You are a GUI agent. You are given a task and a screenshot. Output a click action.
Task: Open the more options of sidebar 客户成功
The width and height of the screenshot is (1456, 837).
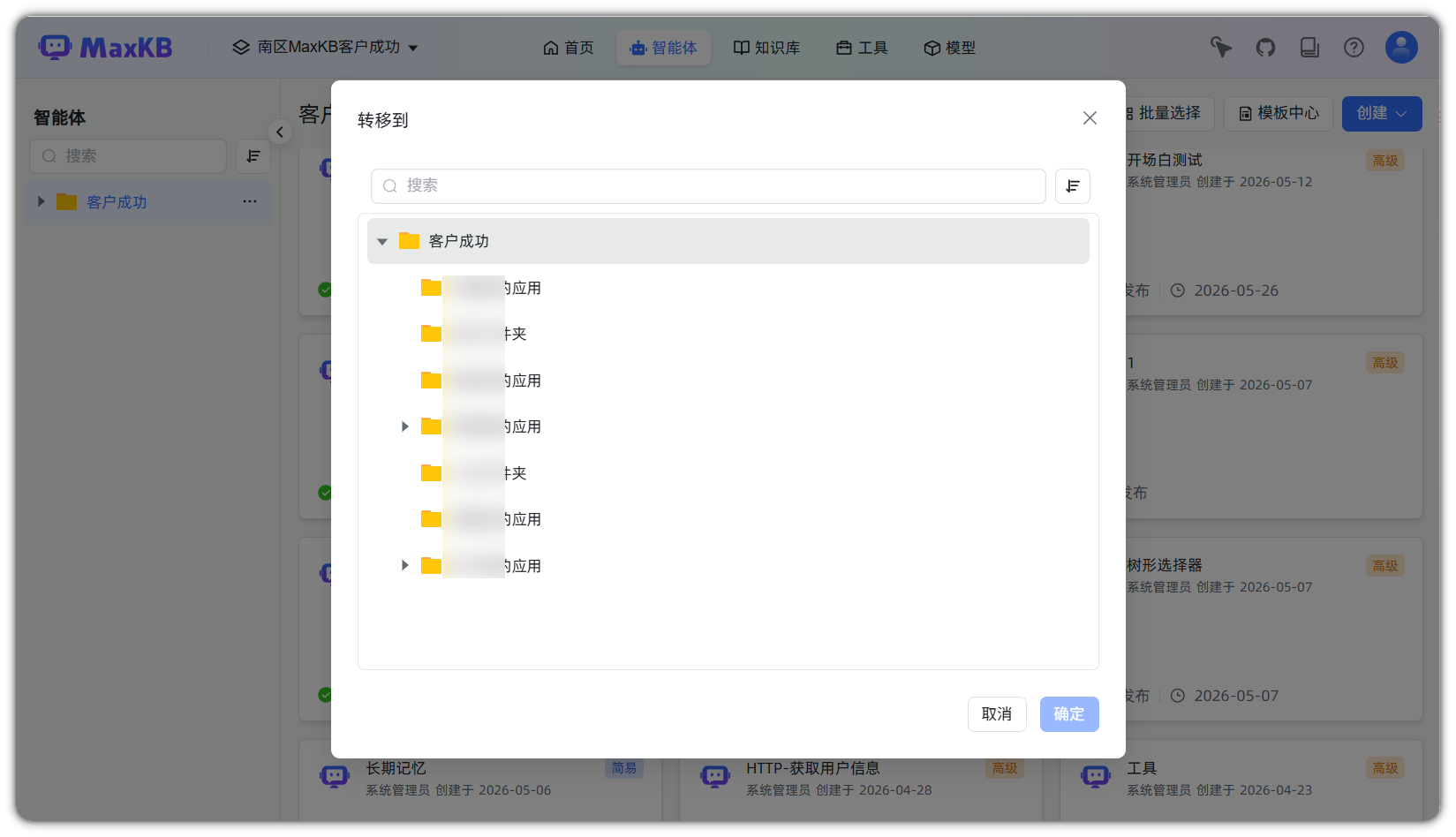tap(250, 202)
